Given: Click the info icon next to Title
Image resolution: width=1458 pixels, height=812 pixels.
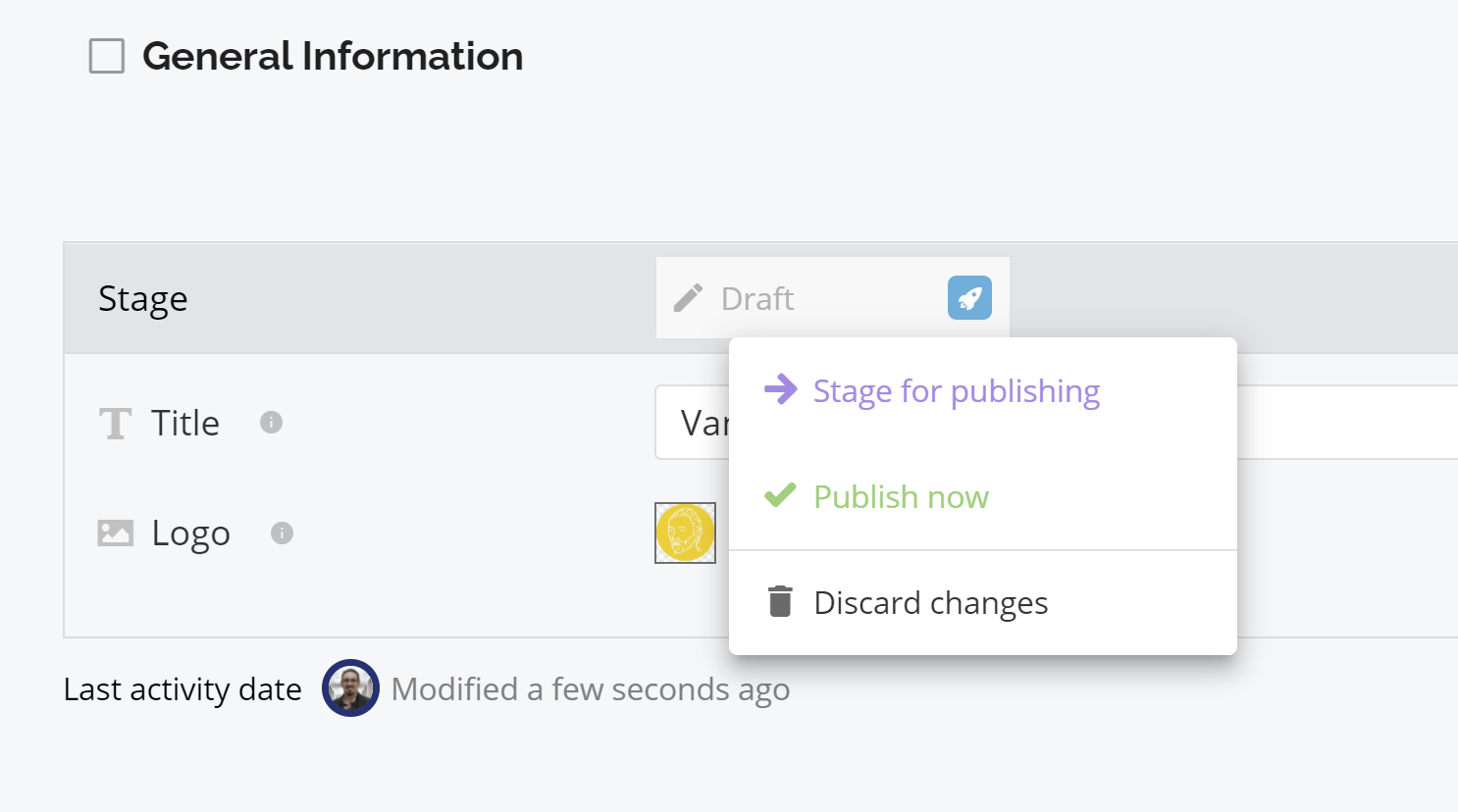Looking at the screenshot, I should coord(271,423).
